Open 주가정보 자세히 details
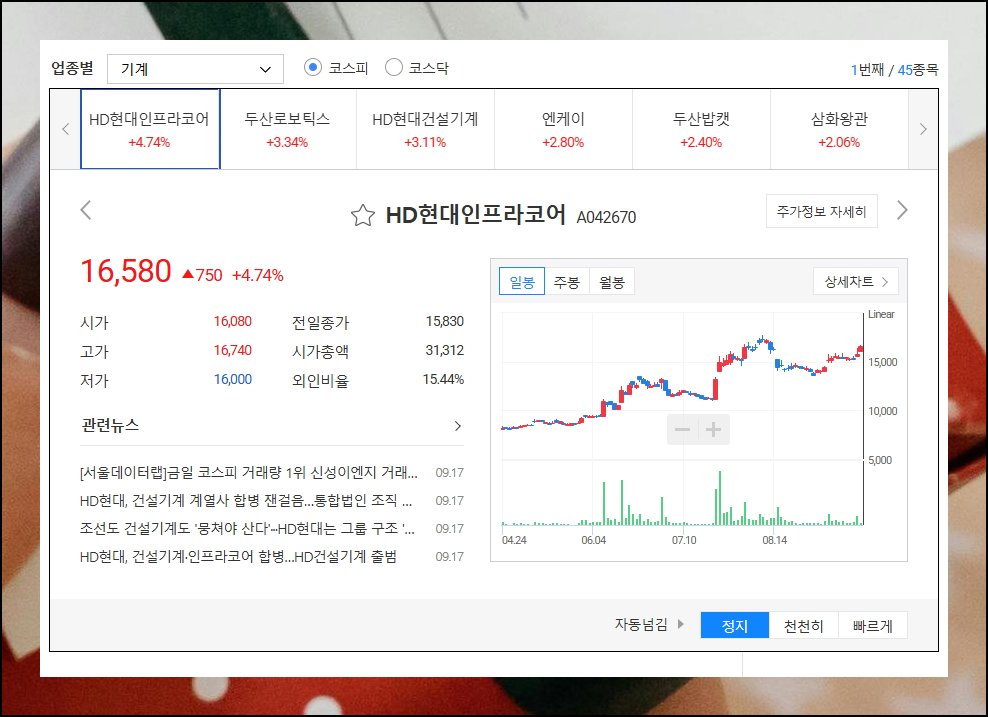988x717 pixels. (x=822, y=211)
